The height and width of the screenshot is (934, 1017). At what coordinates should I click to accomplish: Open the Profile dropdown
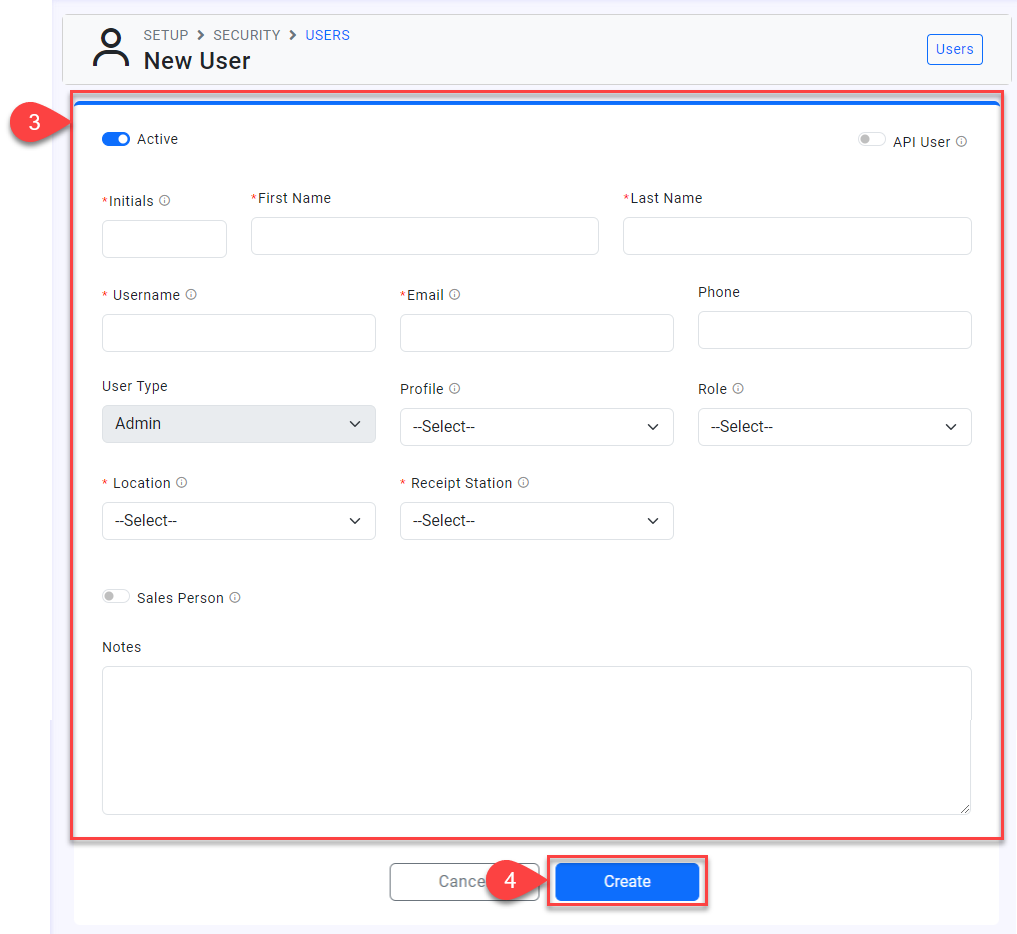(x=536, y=427)
